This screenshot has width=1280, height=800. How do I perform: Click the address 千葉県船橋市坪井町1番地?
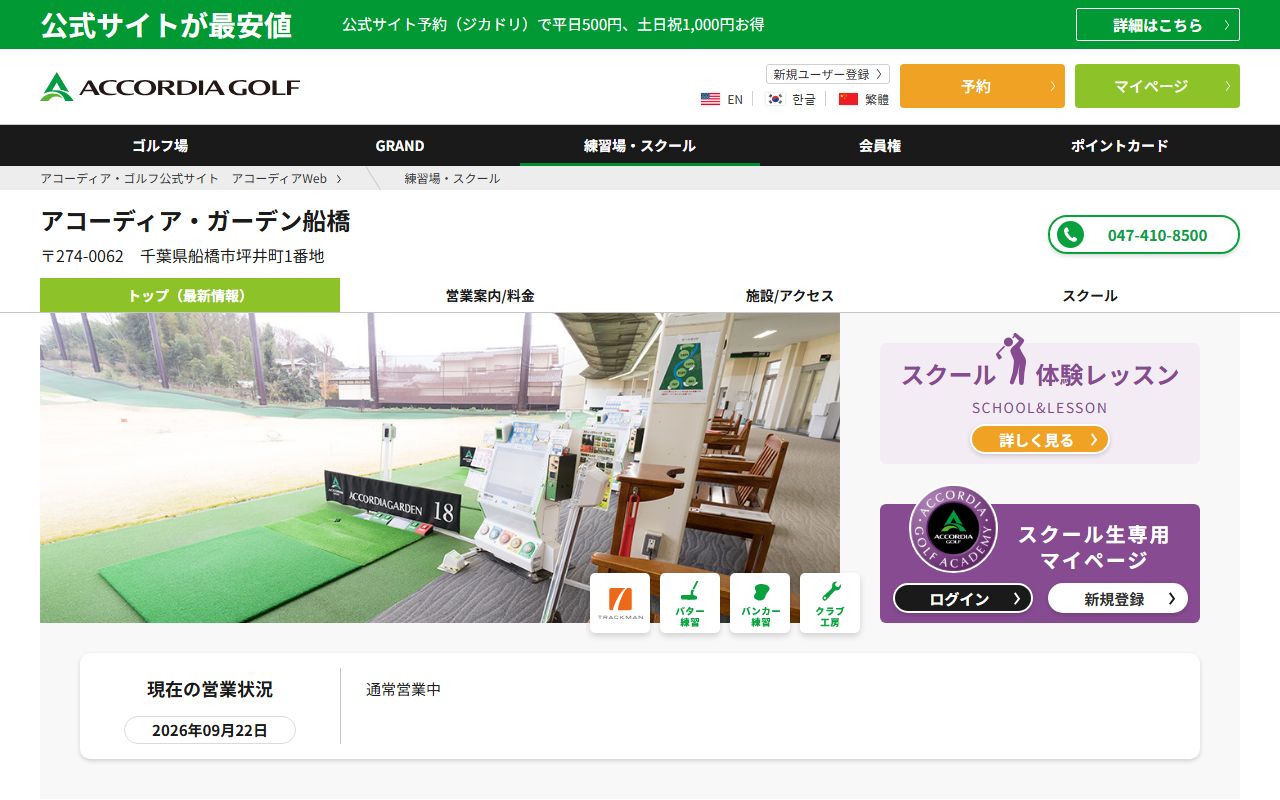tap(233, 256)
